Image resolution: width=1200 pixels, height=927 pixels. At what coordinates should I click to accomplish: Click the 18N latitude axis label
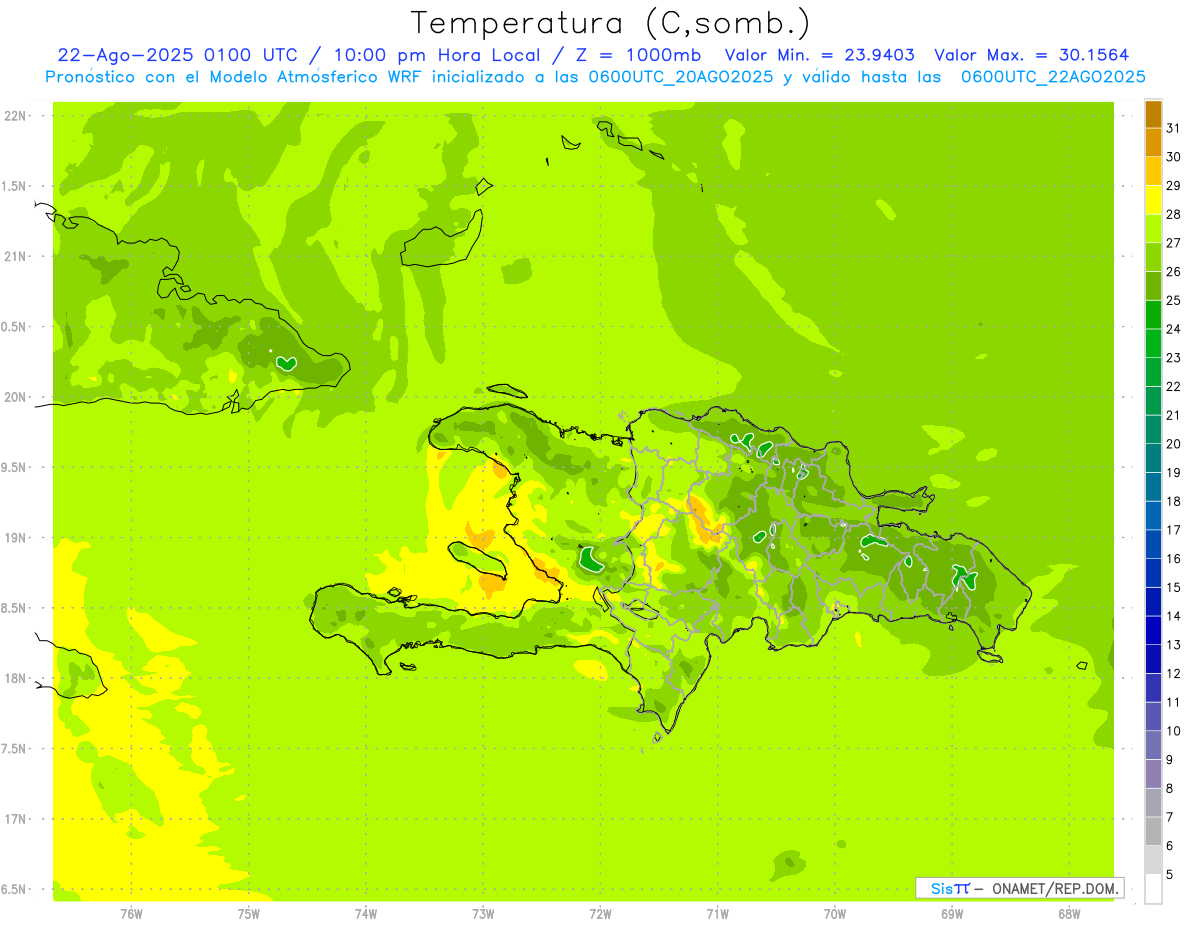tap(15, 678)
